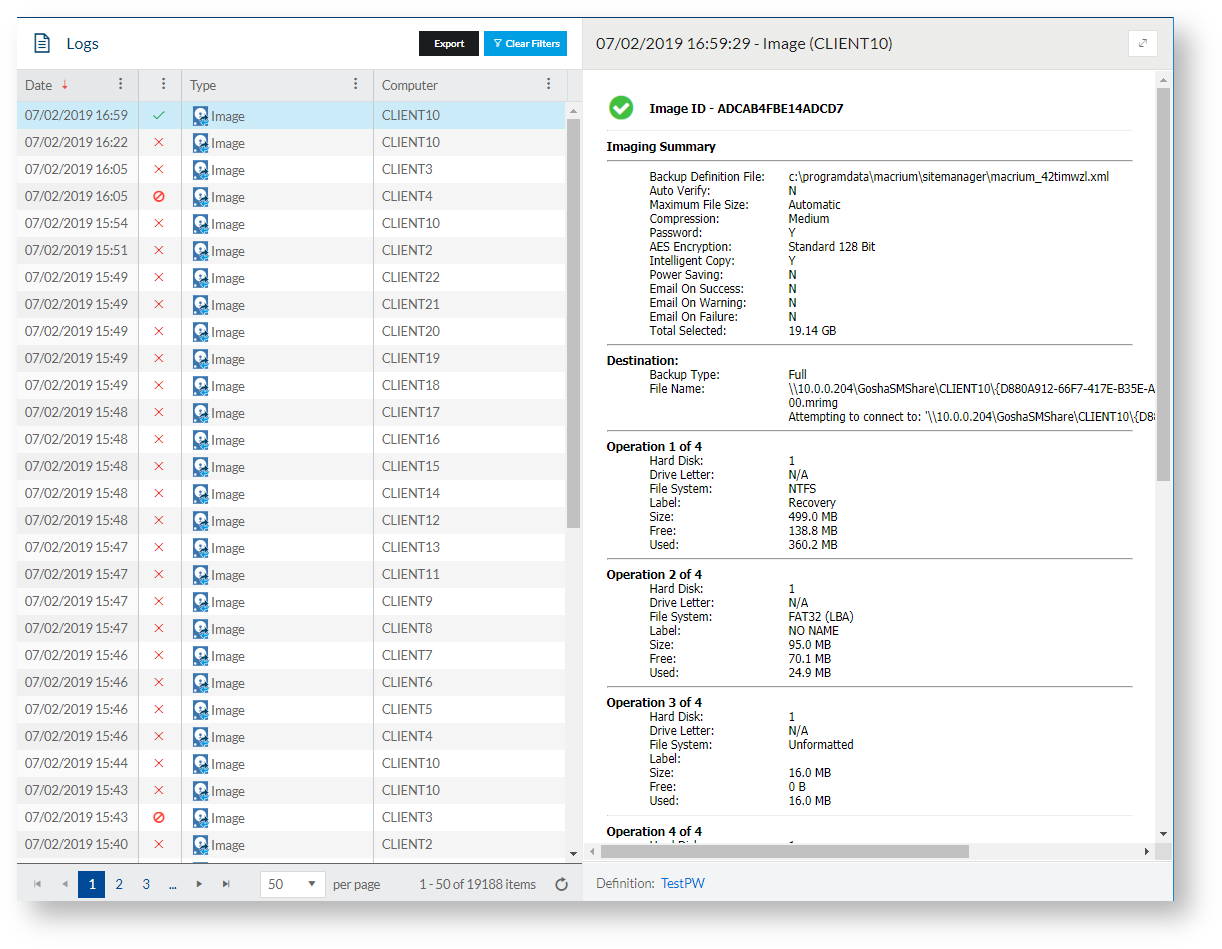Sort the logs by the Date column header

click(39, 85)
